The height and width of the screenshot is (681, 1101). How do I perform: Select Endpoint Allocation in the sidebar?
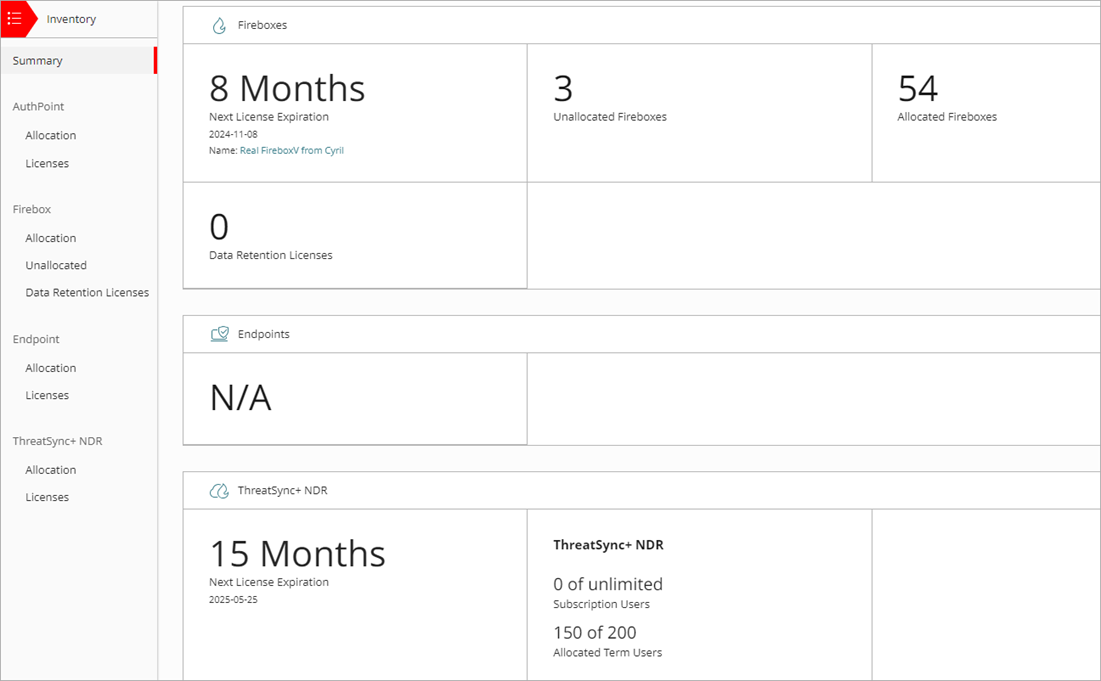pos(50,367)
